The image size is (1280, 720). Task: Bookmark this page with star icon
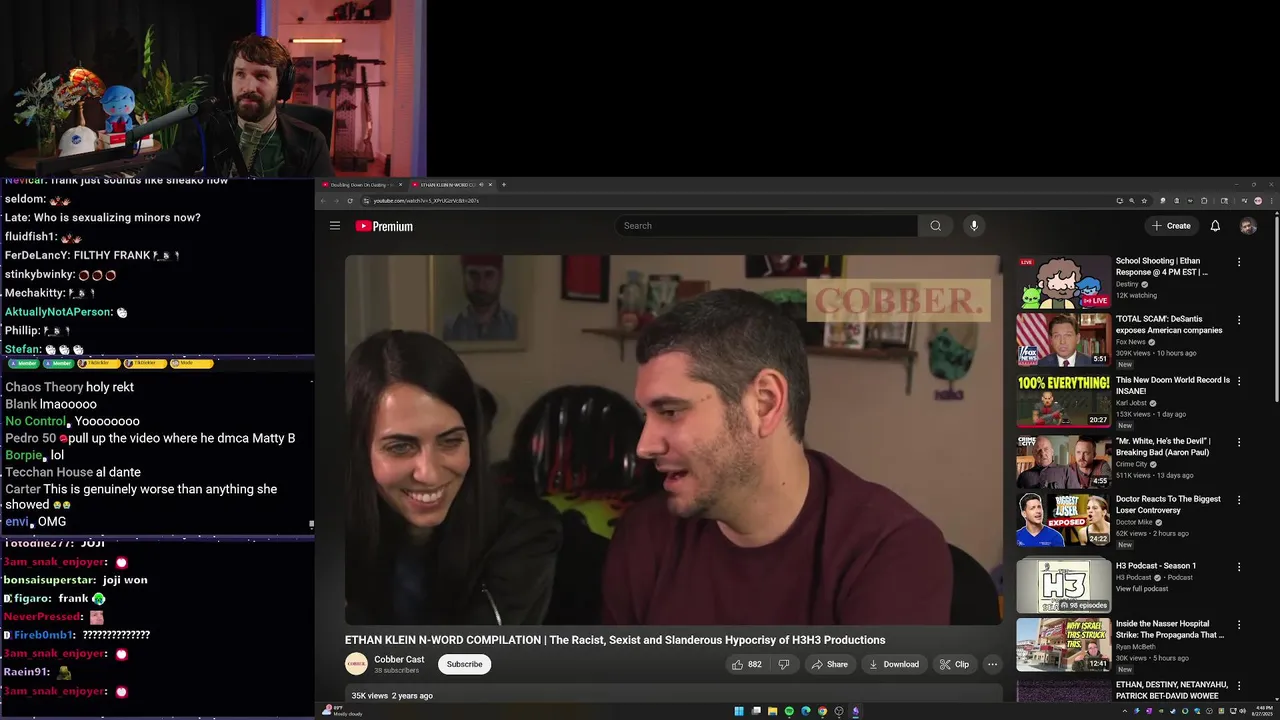pos(1144,201)
